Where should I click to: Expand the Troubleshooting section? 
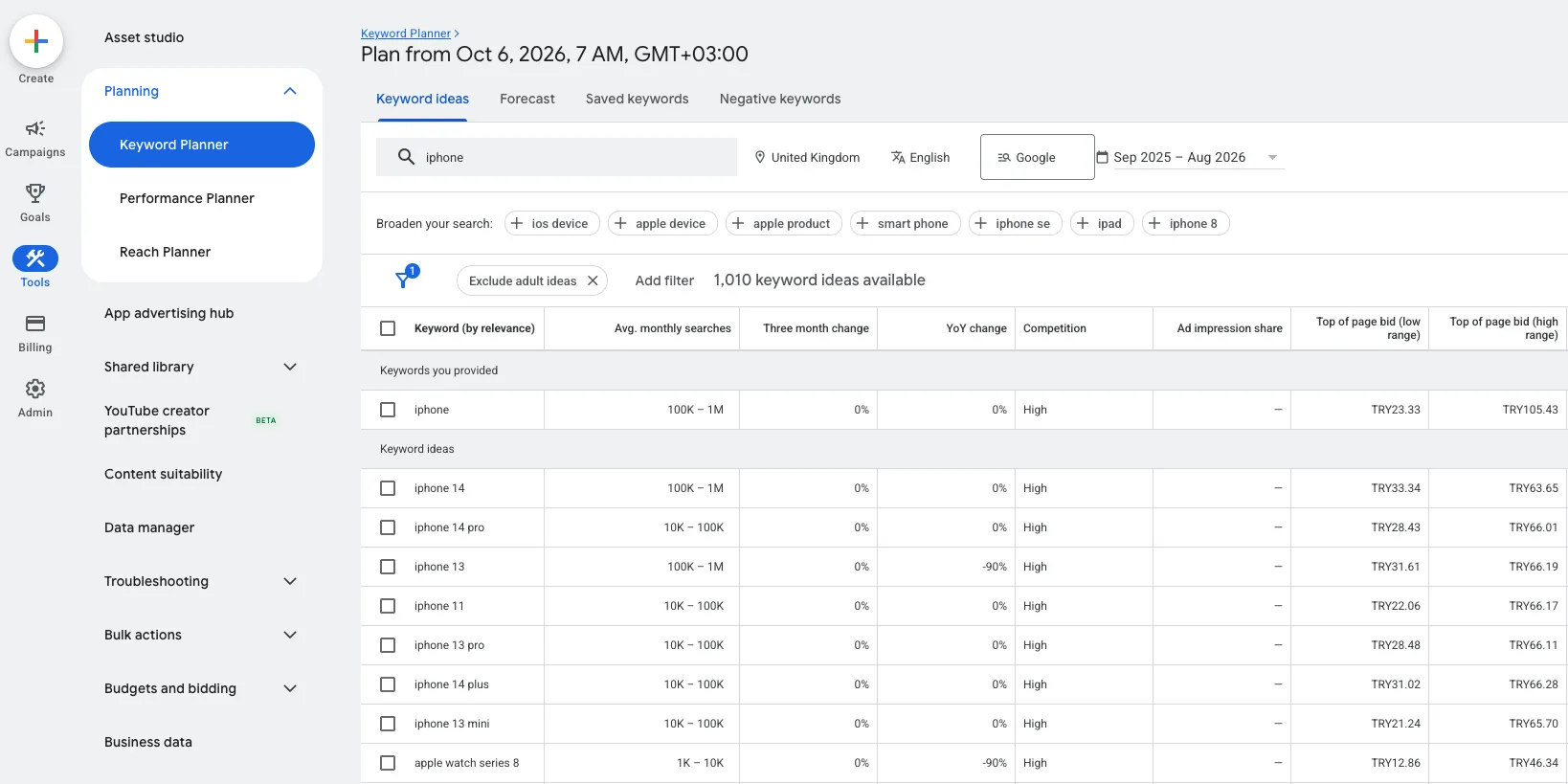[x=290, y=581]
